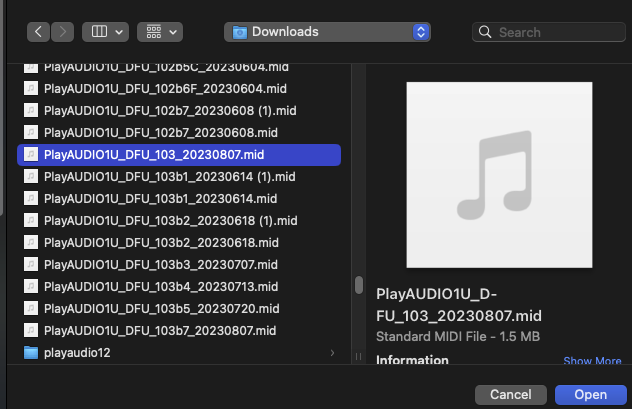Image resolution: width=632 pixels, height=409 pixels.
Task: Click the file list vertical scrollbar thumb
Action: pos(359,285)
